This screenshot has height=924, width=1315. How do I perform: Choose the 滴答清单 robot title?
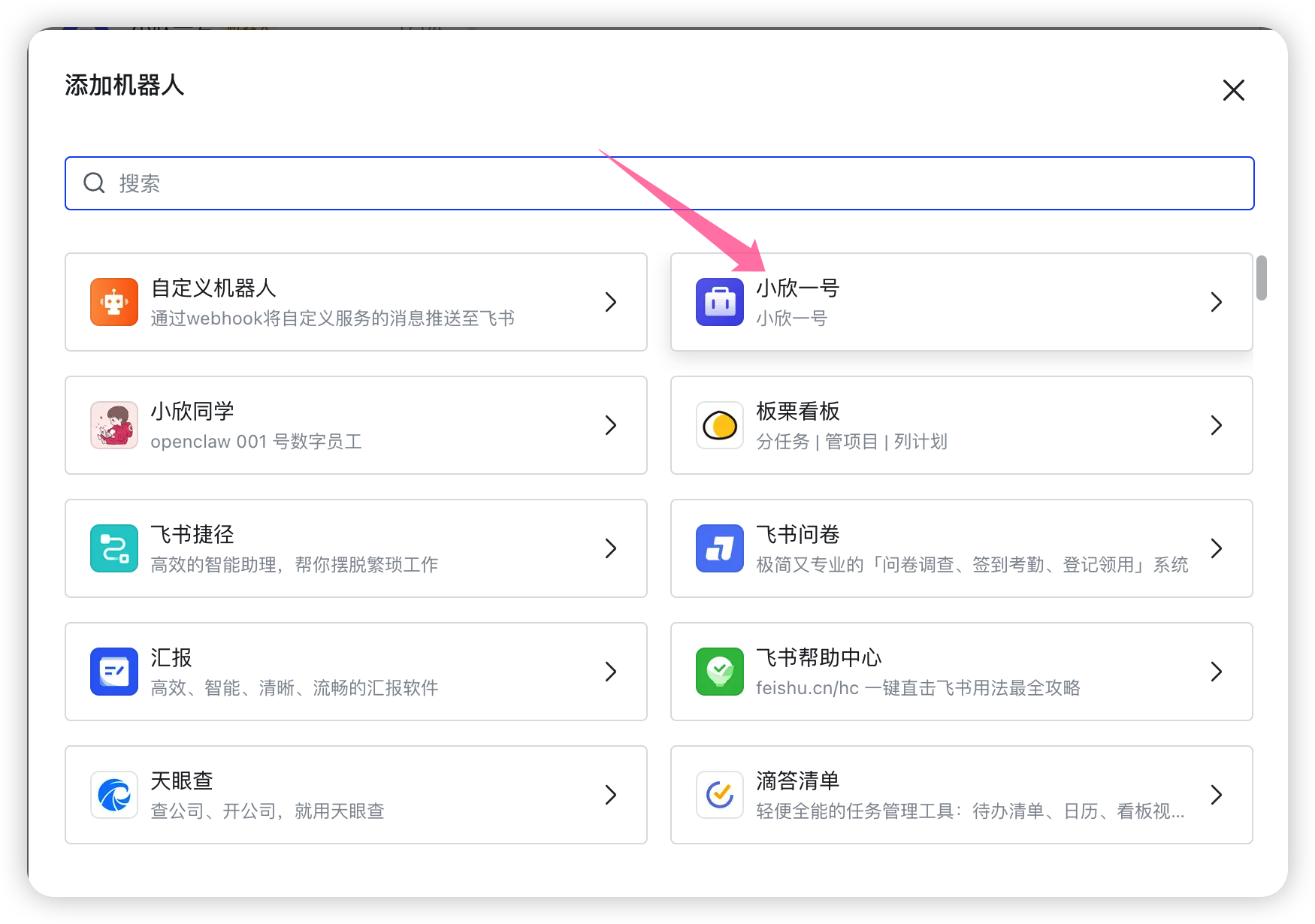tap(797, 781)
